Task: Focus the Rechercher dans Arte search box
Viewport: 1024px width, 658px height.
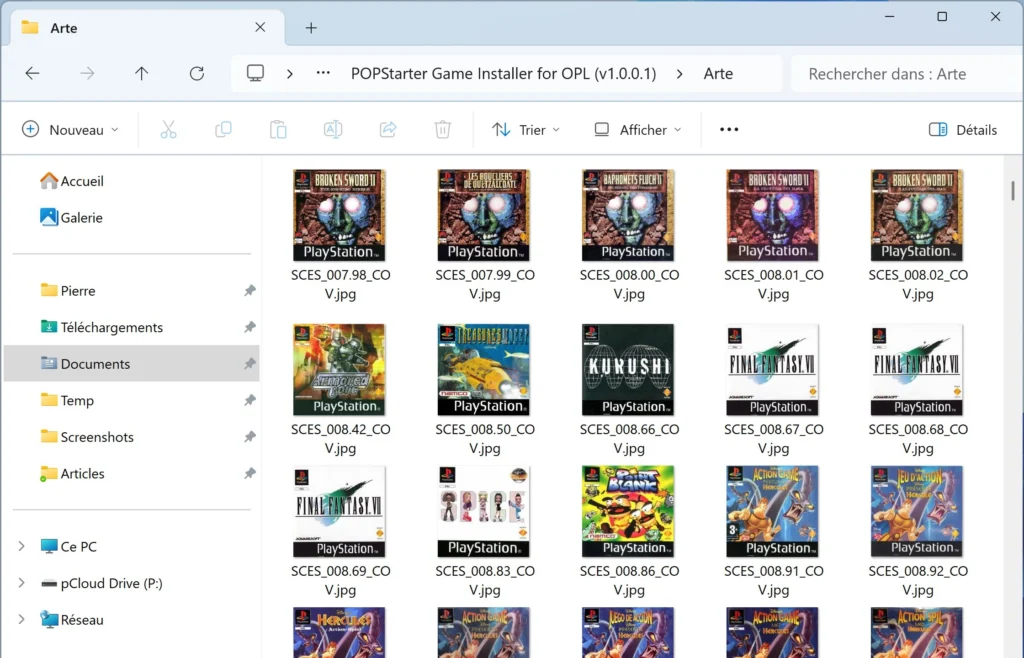Action: tap(906, 74)
